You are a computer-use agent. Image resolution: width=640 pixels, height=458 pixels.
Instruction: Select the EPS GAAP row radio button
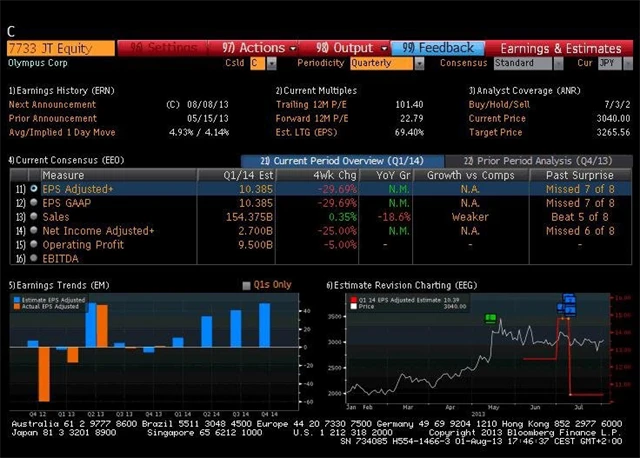pyautogui.click(x=34, y=202)
